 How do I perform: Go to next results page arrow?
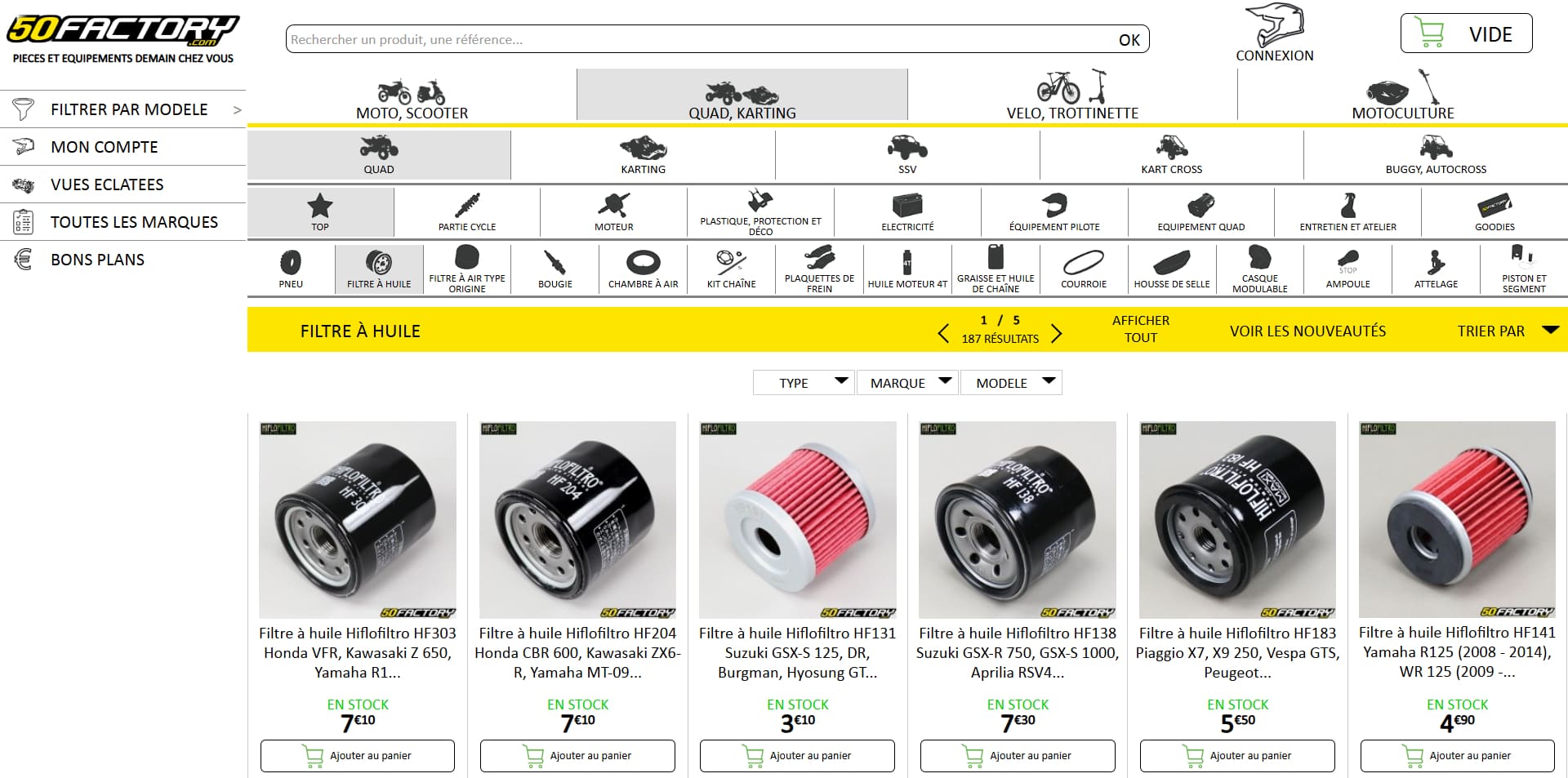coord(1056,333)
